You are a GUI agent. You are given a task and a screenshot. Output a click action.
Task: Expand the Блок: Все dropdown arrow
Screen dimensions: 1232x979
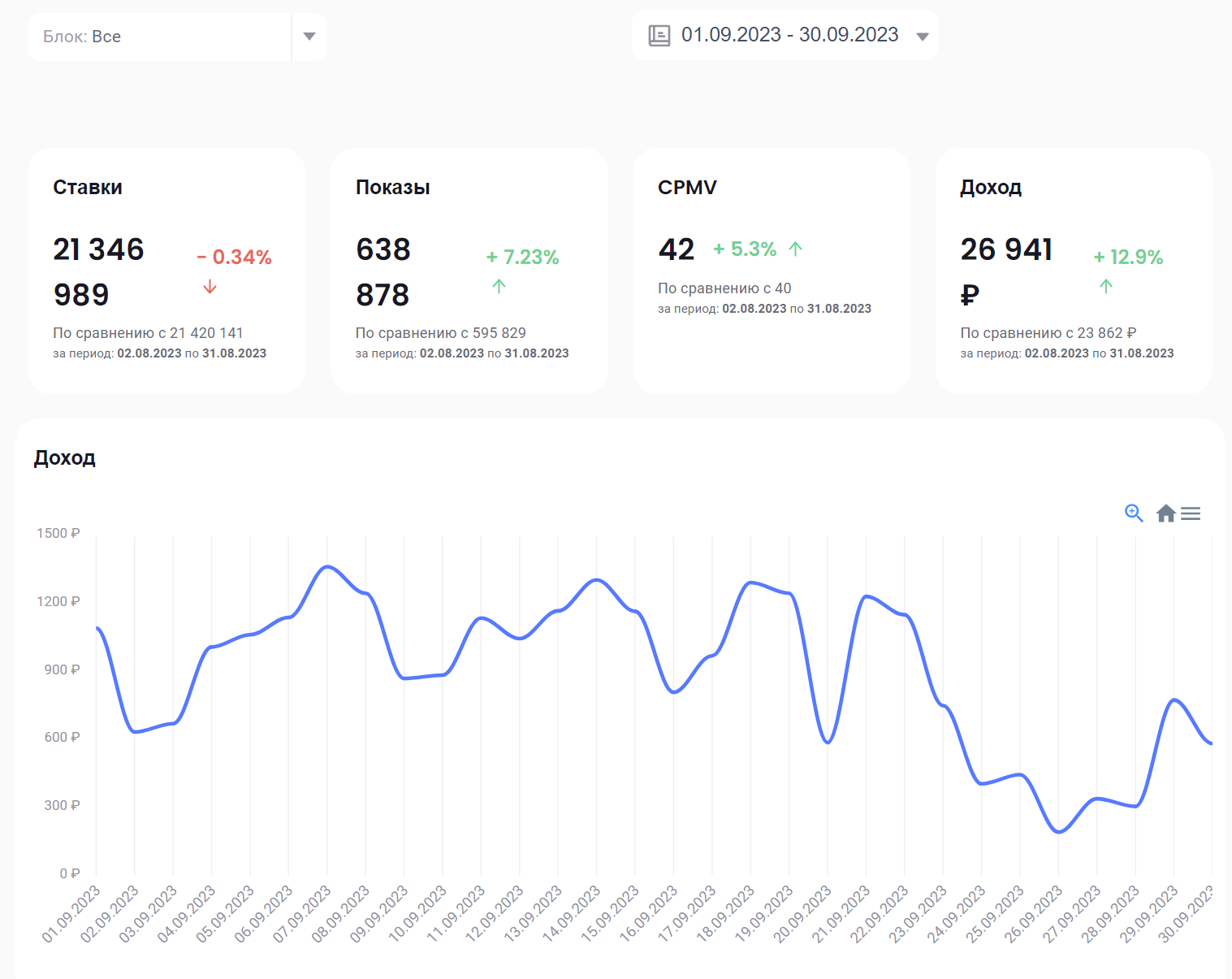(x=309, y=37)
